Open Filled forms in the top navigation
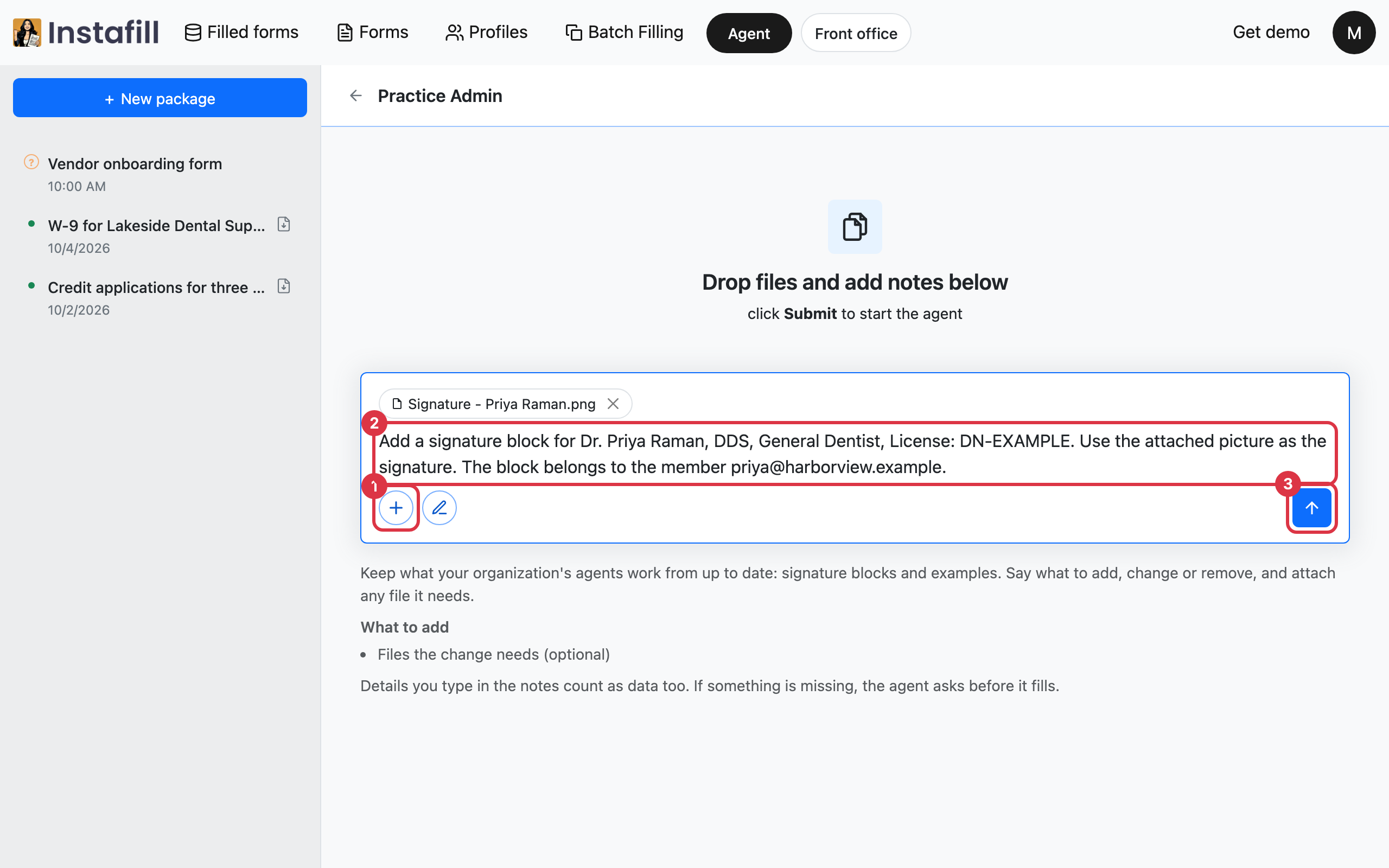 [x=241, y=32]
